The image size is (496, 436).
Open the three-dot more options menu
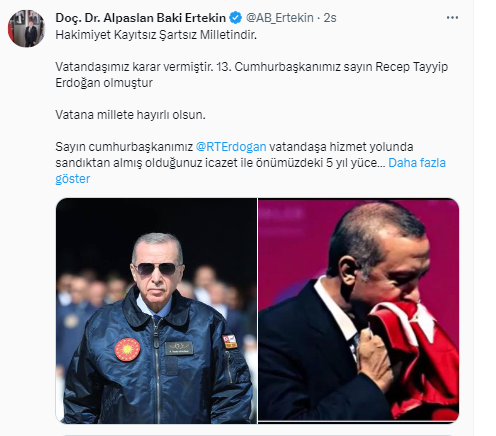(452, 18)
